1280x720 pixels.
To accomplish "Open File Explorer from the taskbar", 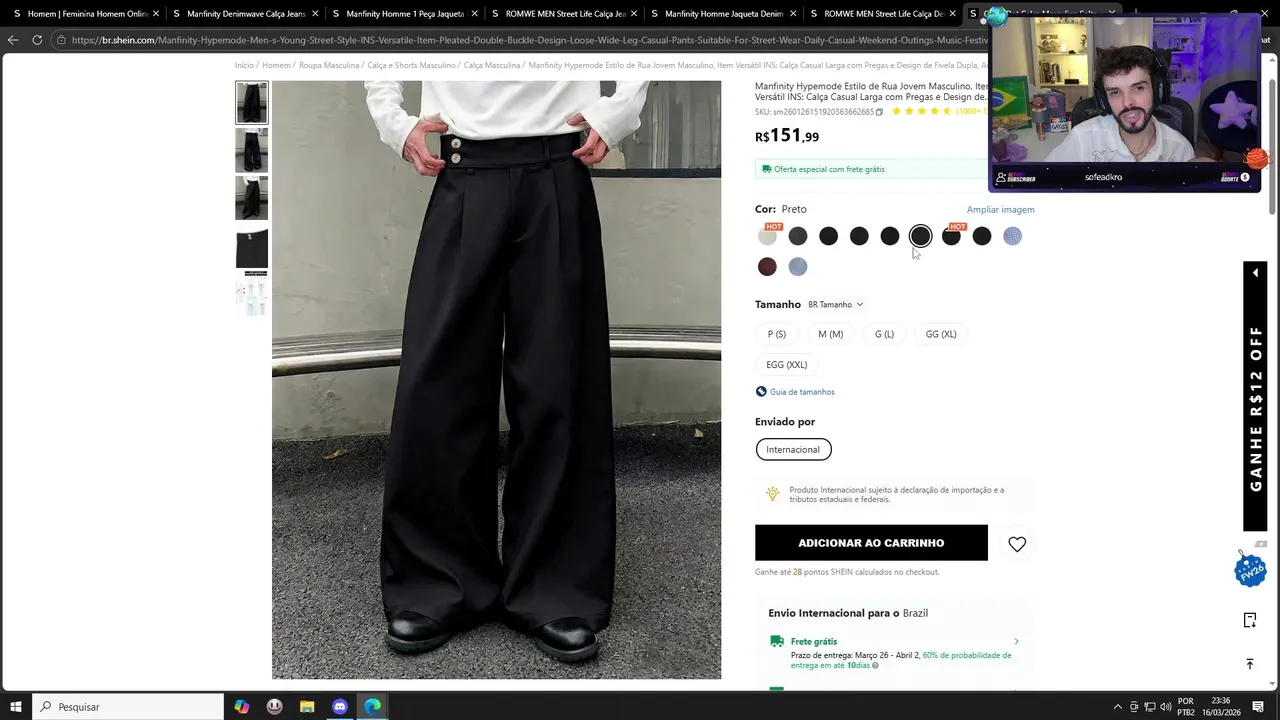I will click(307, 707).
